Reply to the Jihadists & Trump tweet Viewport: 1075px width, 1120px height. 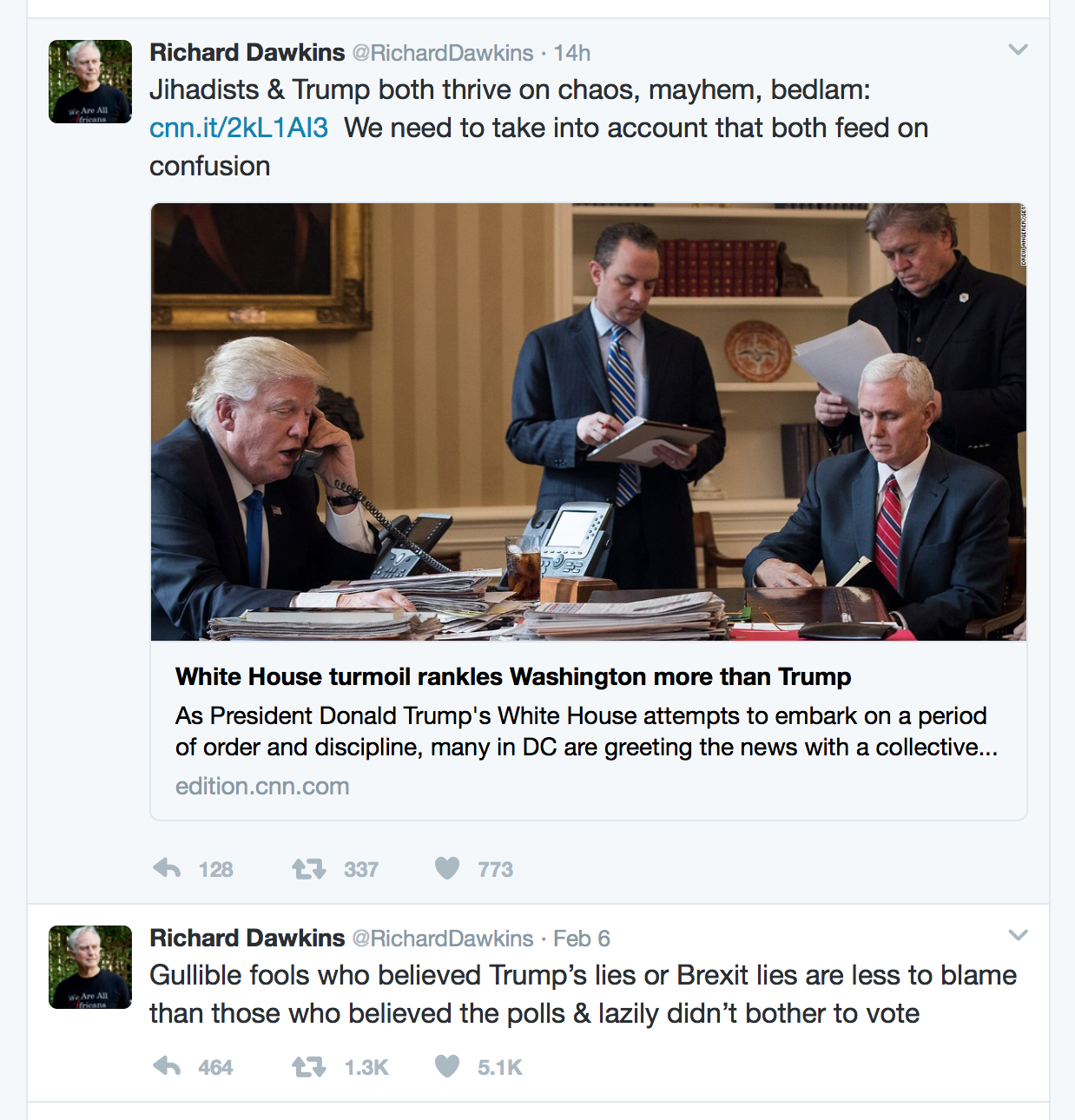167,868
